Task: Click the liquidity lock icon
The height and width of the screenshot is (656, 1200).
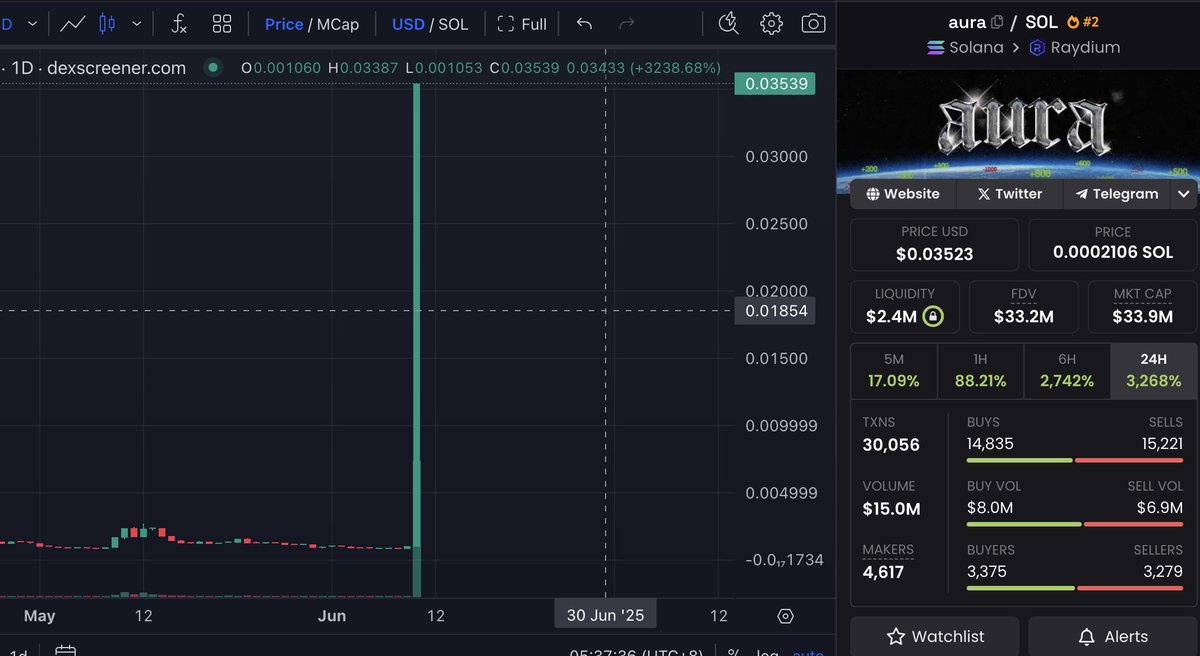Action: coord(933,317)
